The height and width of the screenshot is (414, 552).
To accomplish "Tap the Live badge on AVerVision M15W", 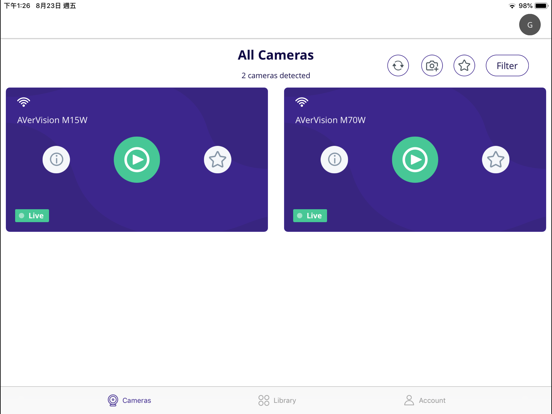I will tap(32, 215).
